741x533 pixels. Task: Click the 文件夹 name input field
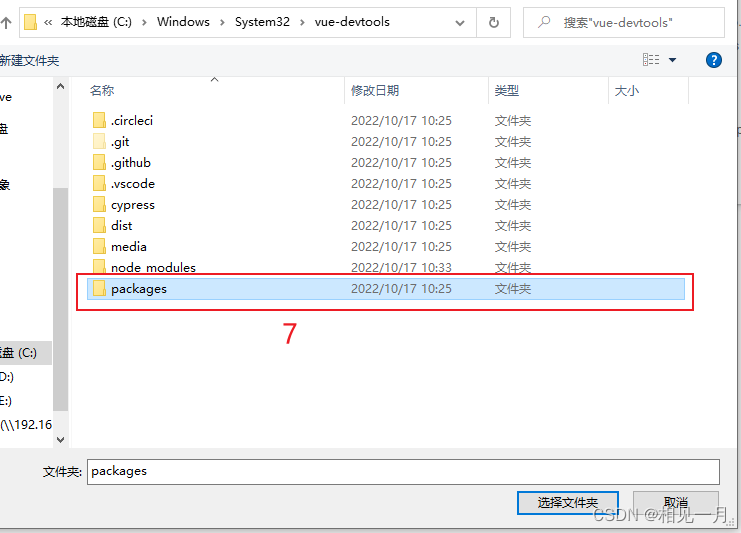pos(403,472)
